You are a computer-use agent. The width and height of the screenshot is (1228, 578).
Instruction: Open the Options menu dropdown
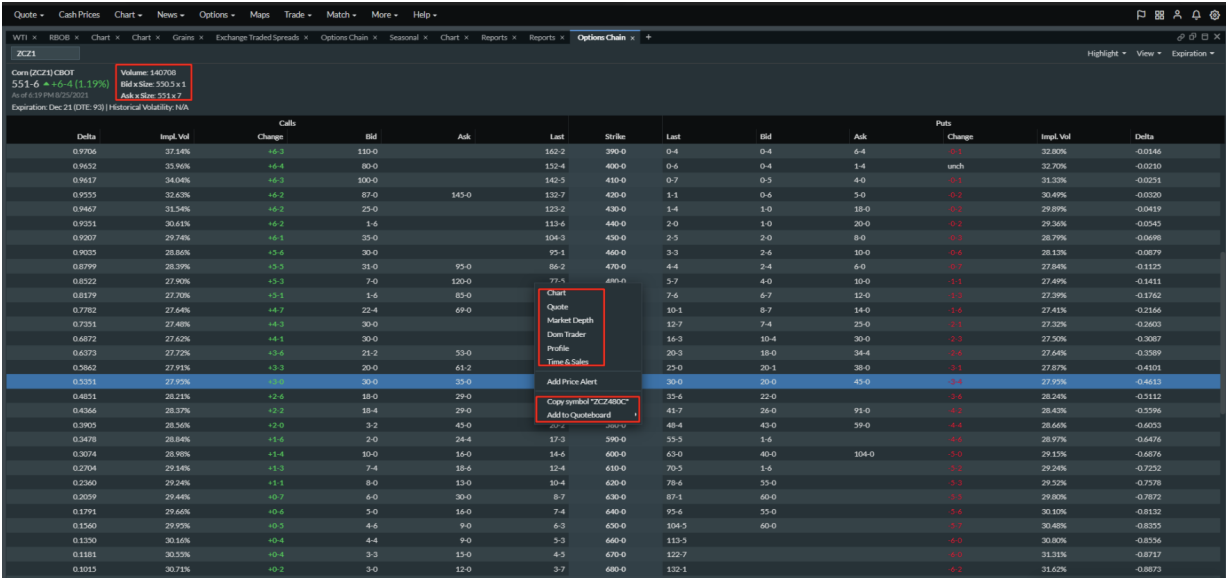(217, 16)
